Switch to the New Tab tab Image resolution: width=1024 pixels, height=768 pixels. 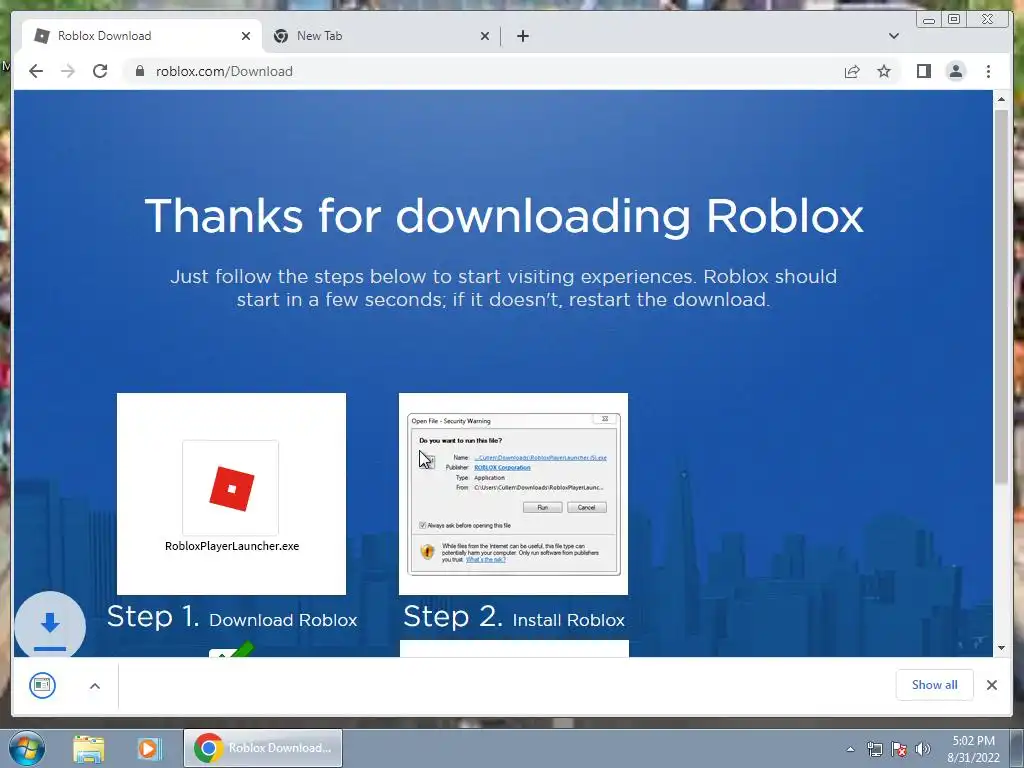[x=382, y=36]
